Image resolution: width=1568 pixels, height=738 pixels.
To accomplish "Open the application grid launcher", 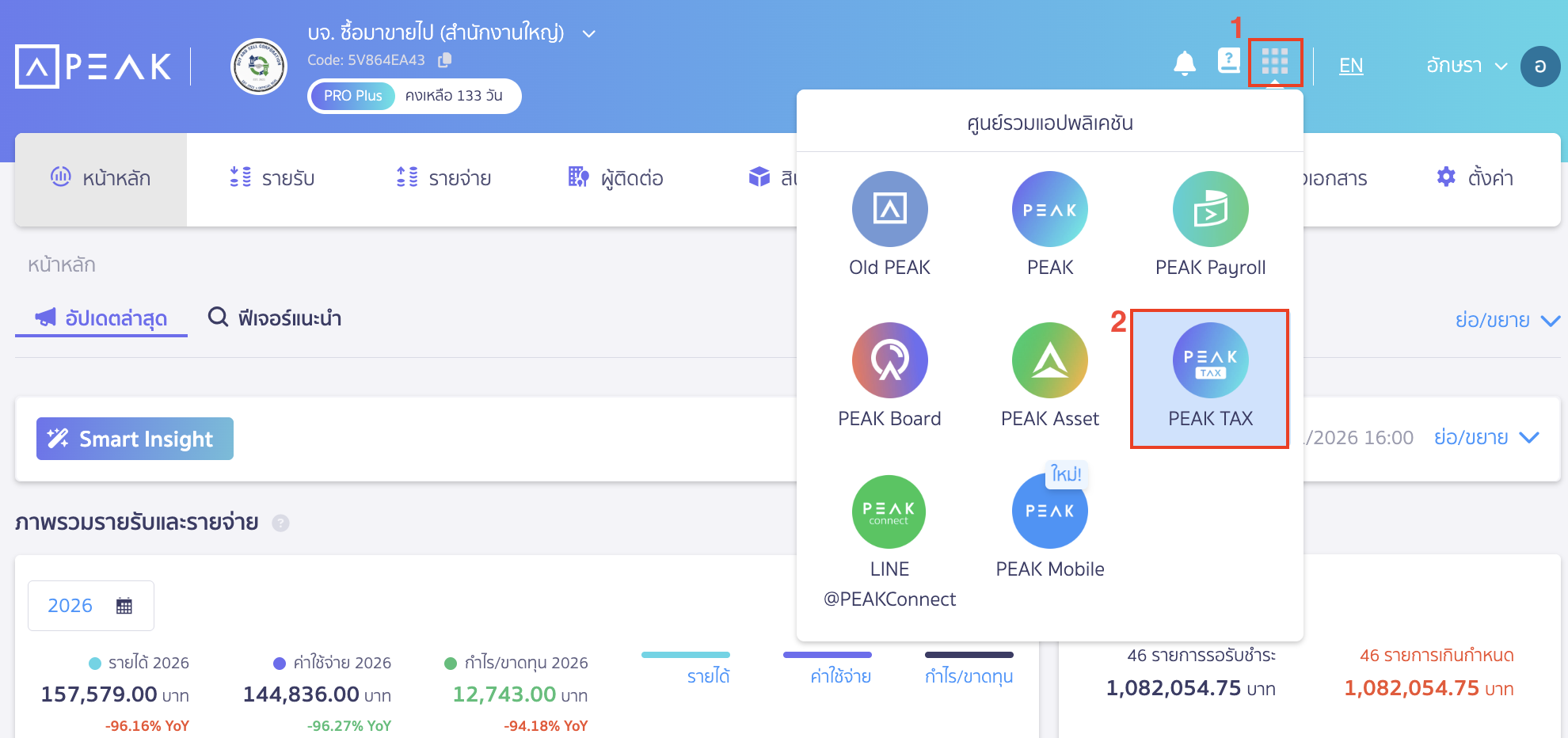I will tap(1274, 63).
